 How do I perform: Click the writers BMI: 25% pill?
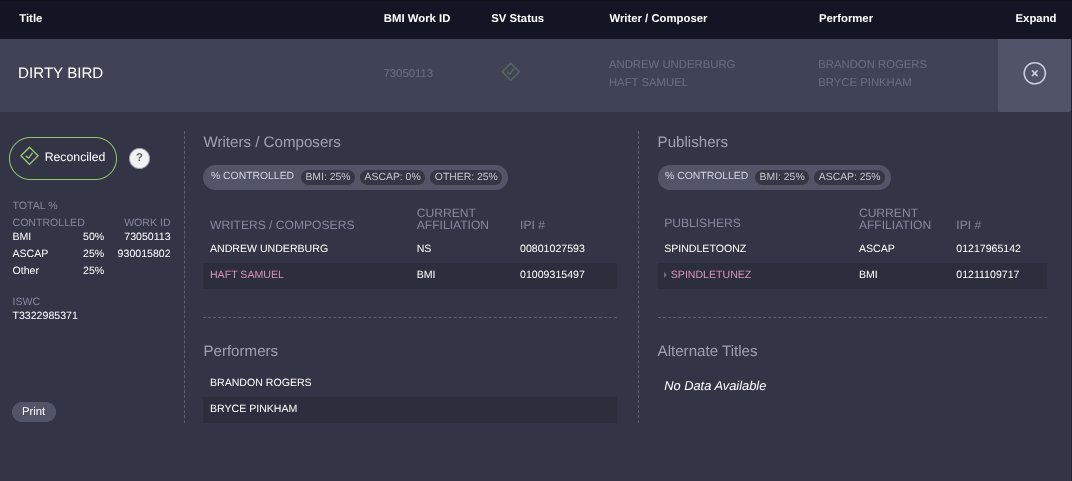328,177
